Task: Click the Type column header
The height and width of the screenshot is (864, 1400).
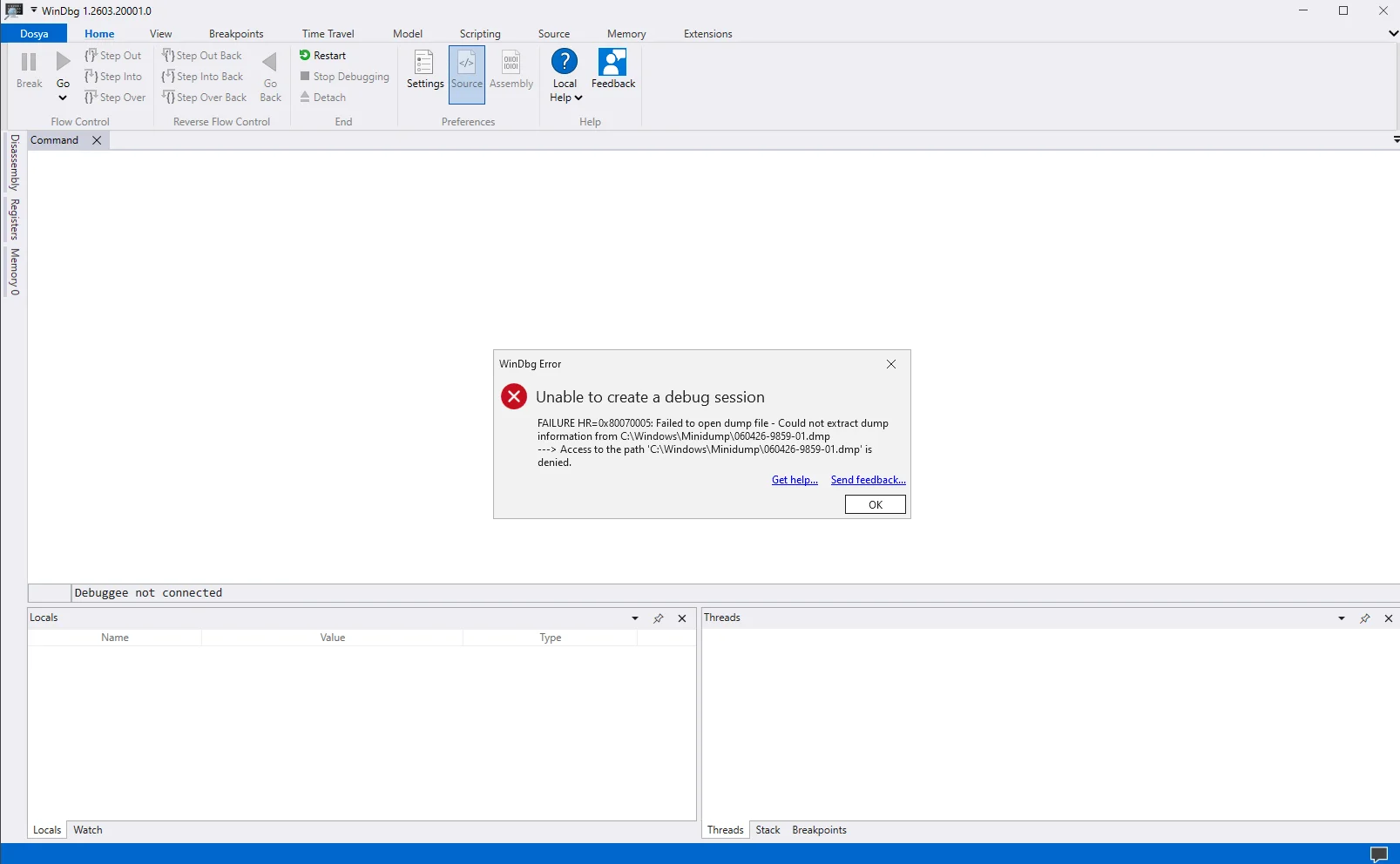Action: pyautogui.click(x=551, y=638)
